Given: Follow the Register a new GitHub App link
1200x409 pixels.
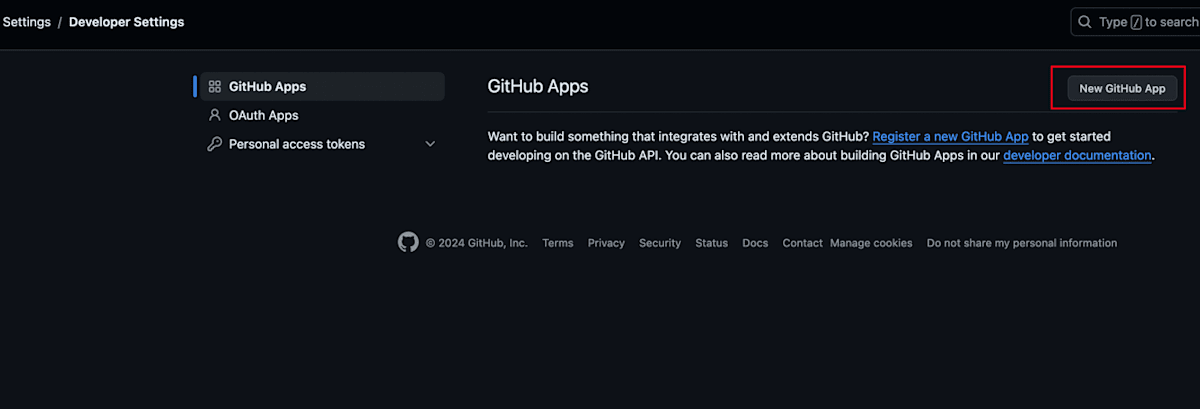Looking at the screenshot, I should (950, 136).
